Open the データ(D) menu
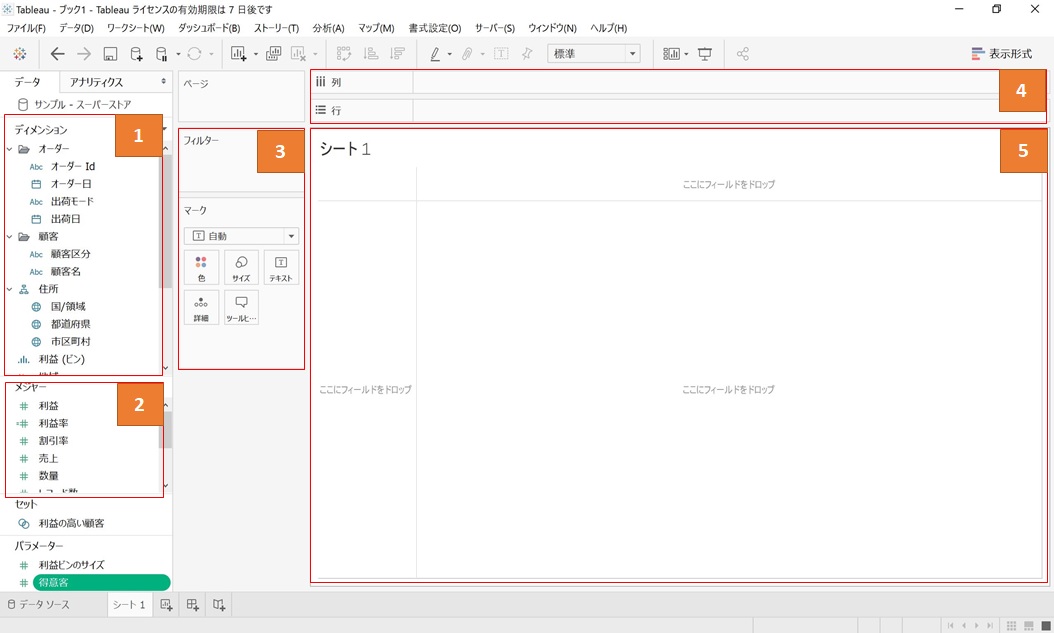 tap(76, 28)
